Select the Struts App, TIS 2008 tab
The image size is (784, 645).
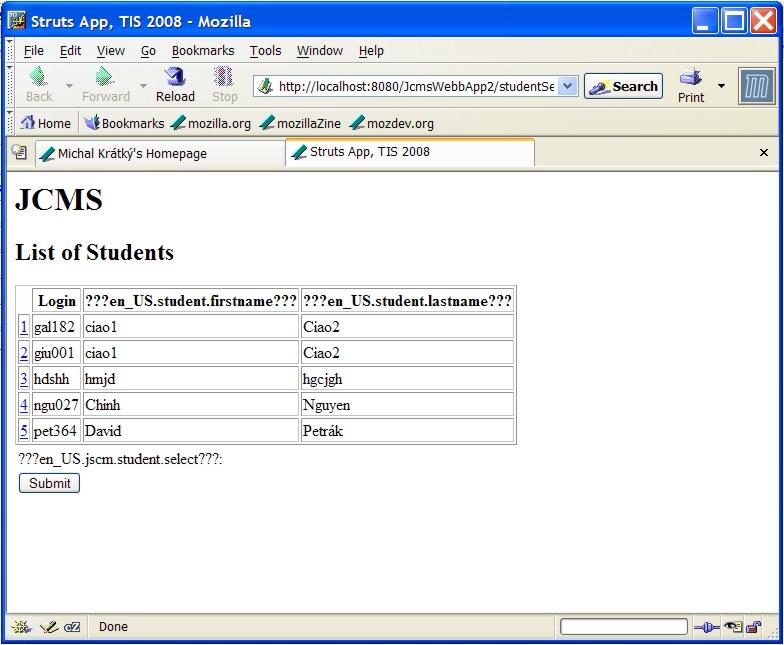point(410,152)
